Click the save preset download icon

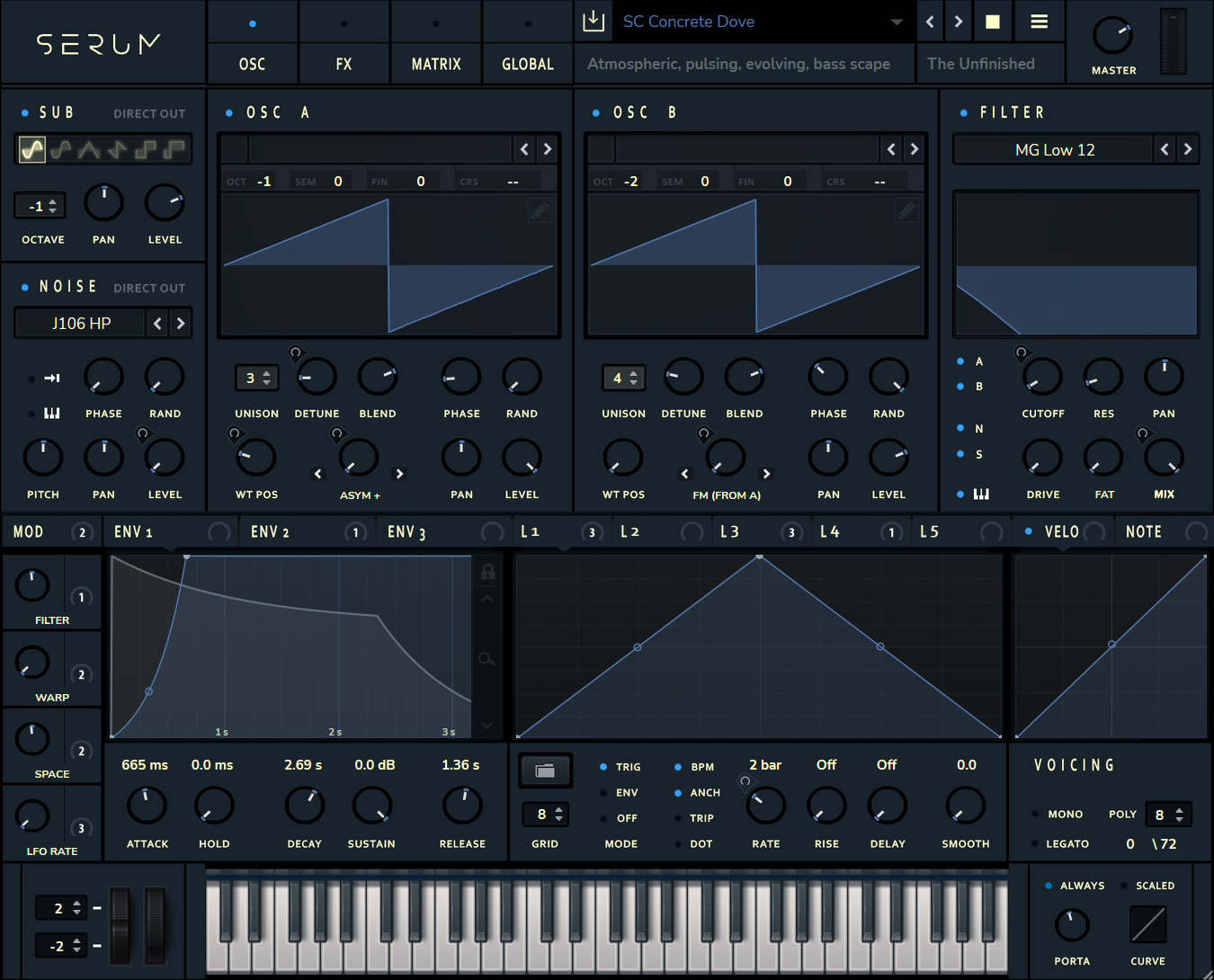click(x=594, y=21)
